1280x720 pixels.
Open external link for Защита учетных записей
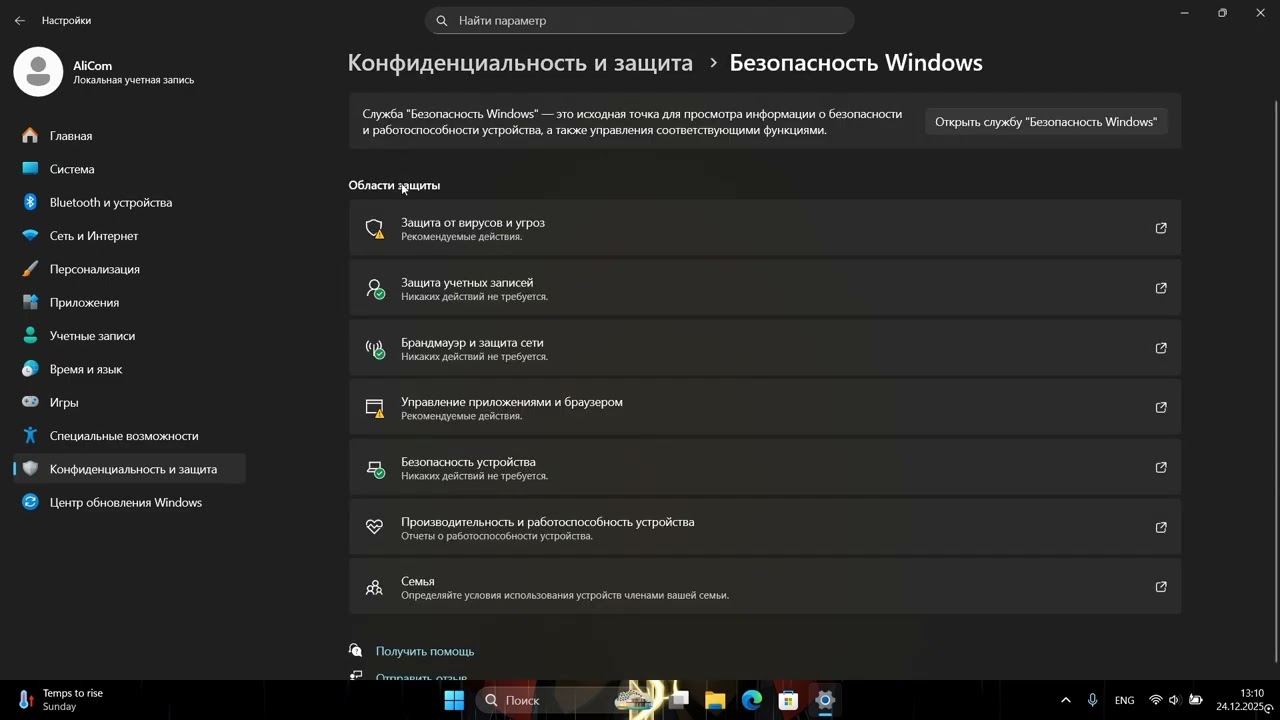tap(1161, 288)
